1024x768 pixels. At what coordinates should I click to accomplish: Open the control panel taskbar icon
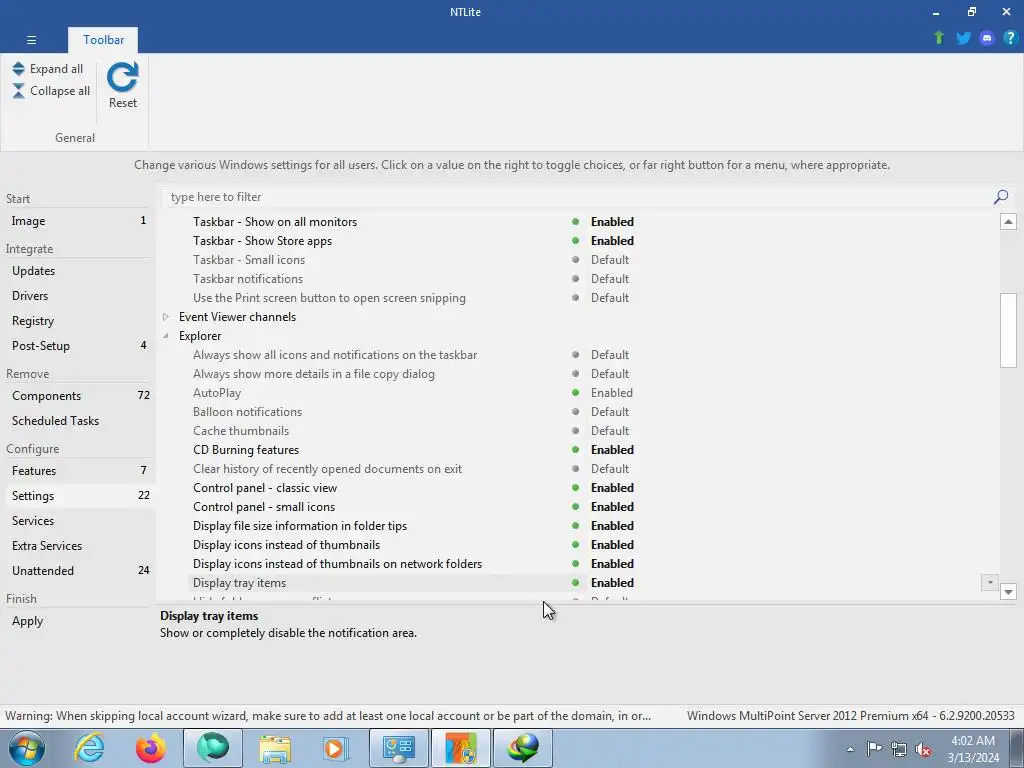pyautogui.click(x=398, y=748)
